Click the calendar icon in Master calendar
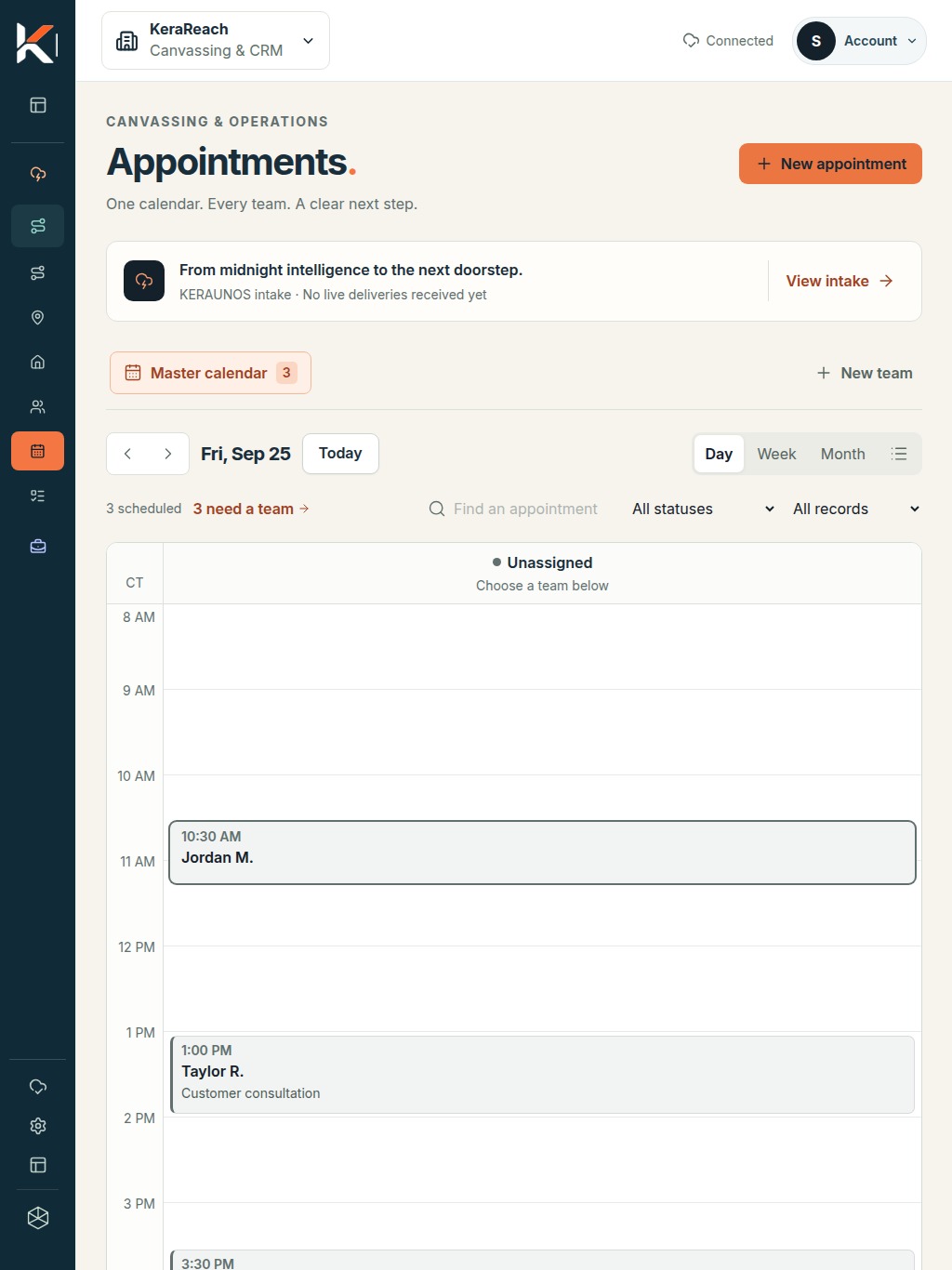Image resolution: width=952 pixels, height=1270 pixels. point(133,373)
